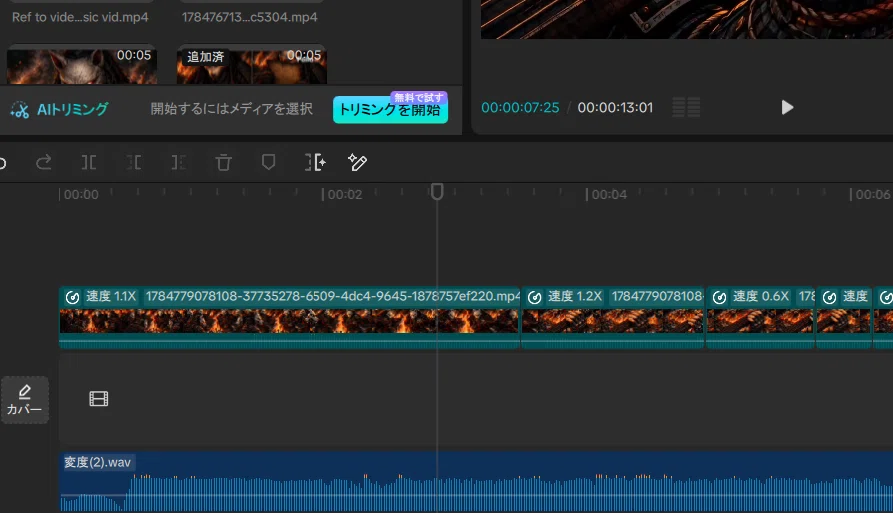The image size is (893, 513).
Task: Click the 00:02 ruler mark
Action: (345, 195)
